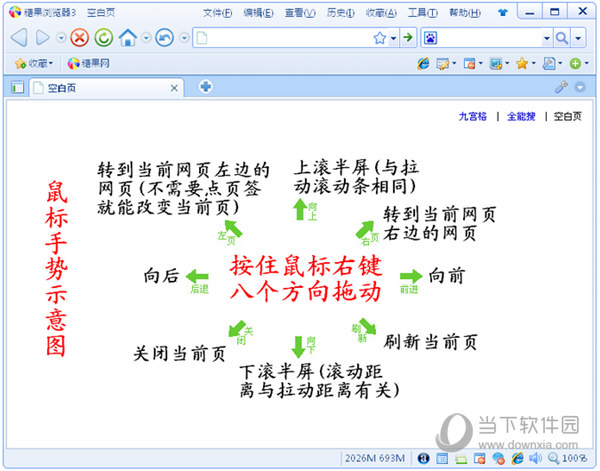This screenshot has width=600, height=471.
Task: Select the 空白页 tab
Action: [106, 88]
